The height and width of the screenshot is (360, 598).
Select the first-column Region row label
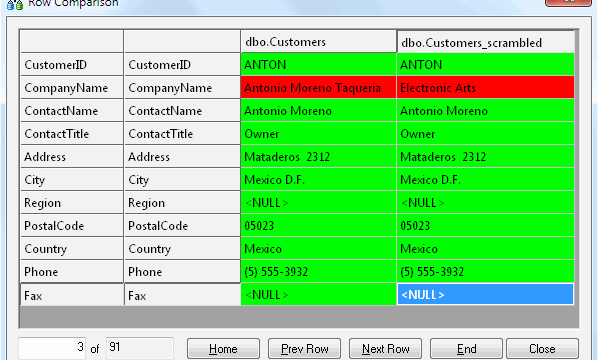72,202
